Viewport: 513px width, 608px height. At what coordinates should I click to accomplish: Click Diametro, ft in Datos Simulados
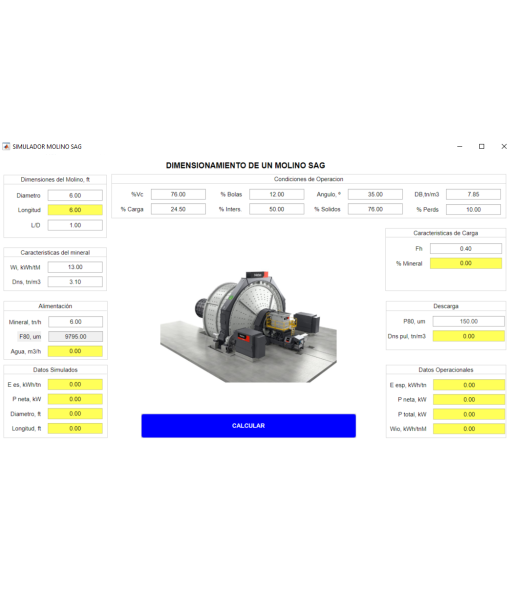click(75, 413)
